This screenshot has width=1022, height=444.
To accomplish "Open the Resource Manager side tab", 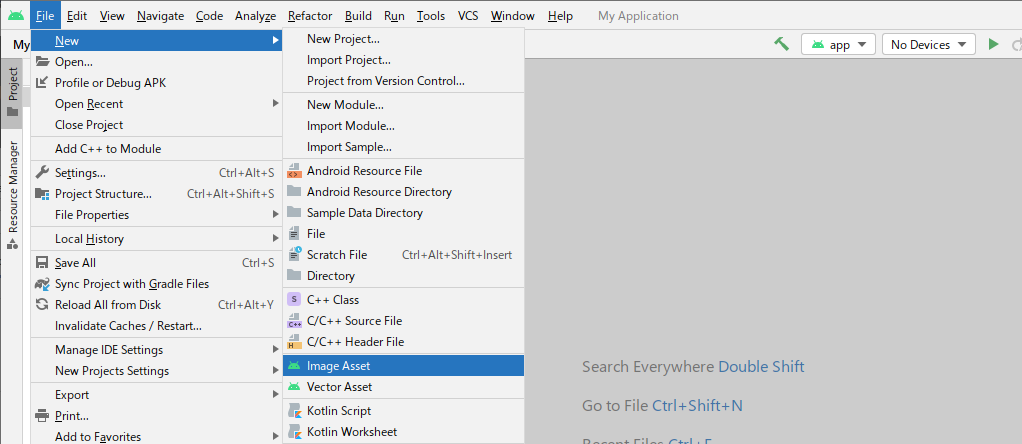I will click(12, 194).
